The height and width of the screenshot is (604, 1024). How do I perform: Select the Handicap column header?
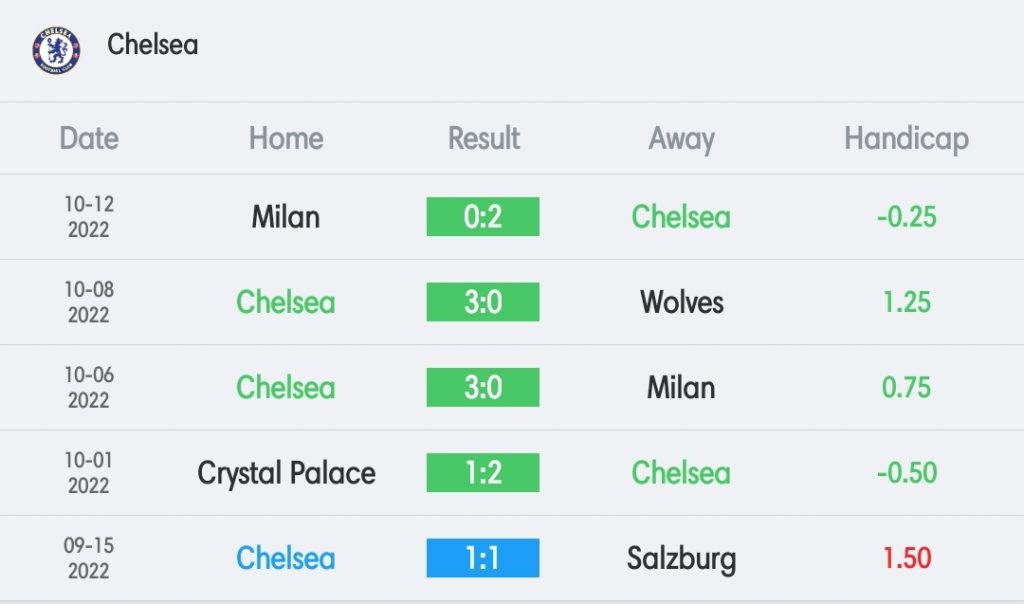coord(906,140)
